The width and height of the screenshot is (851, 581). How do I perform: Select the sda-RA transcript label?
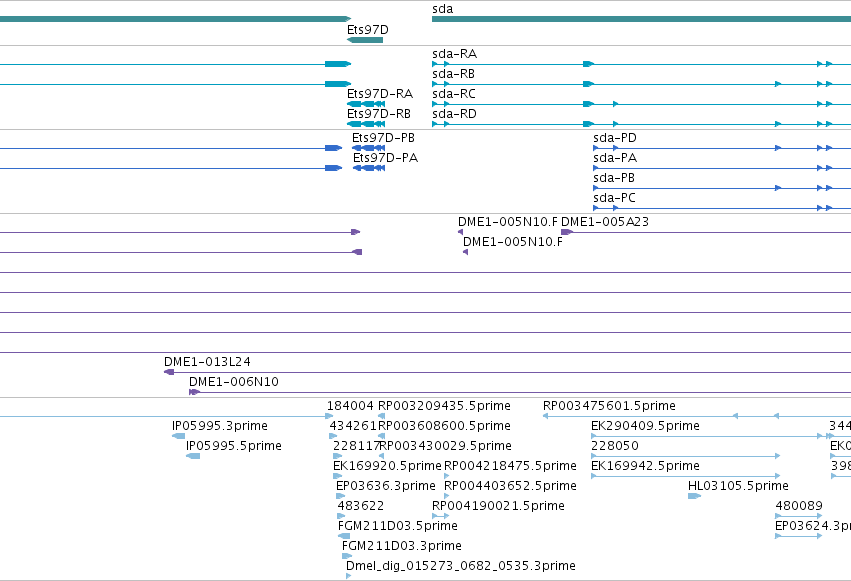tap(454, 54)
